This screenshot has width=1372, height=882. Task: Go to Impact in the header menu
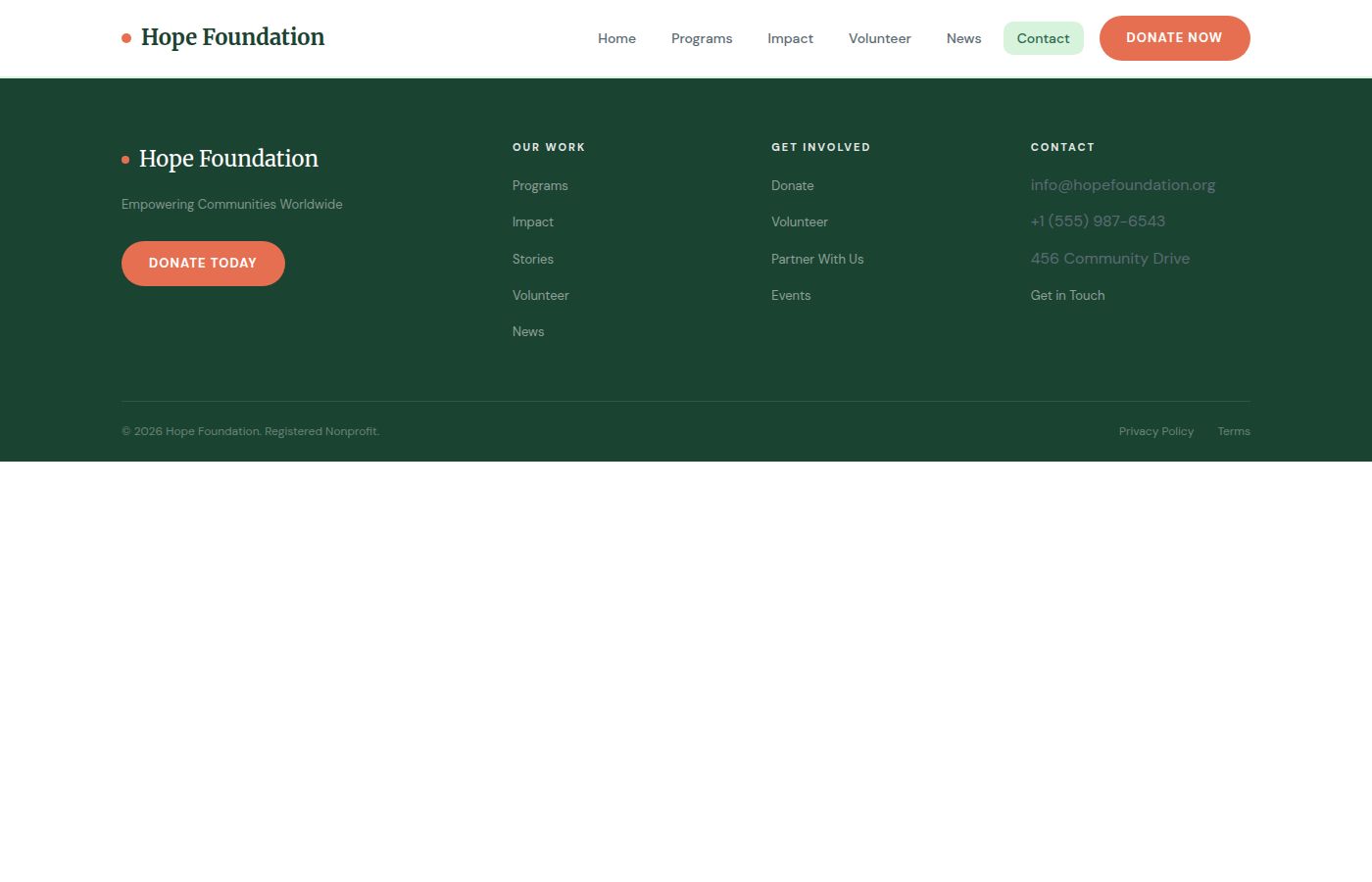point(790,38)
